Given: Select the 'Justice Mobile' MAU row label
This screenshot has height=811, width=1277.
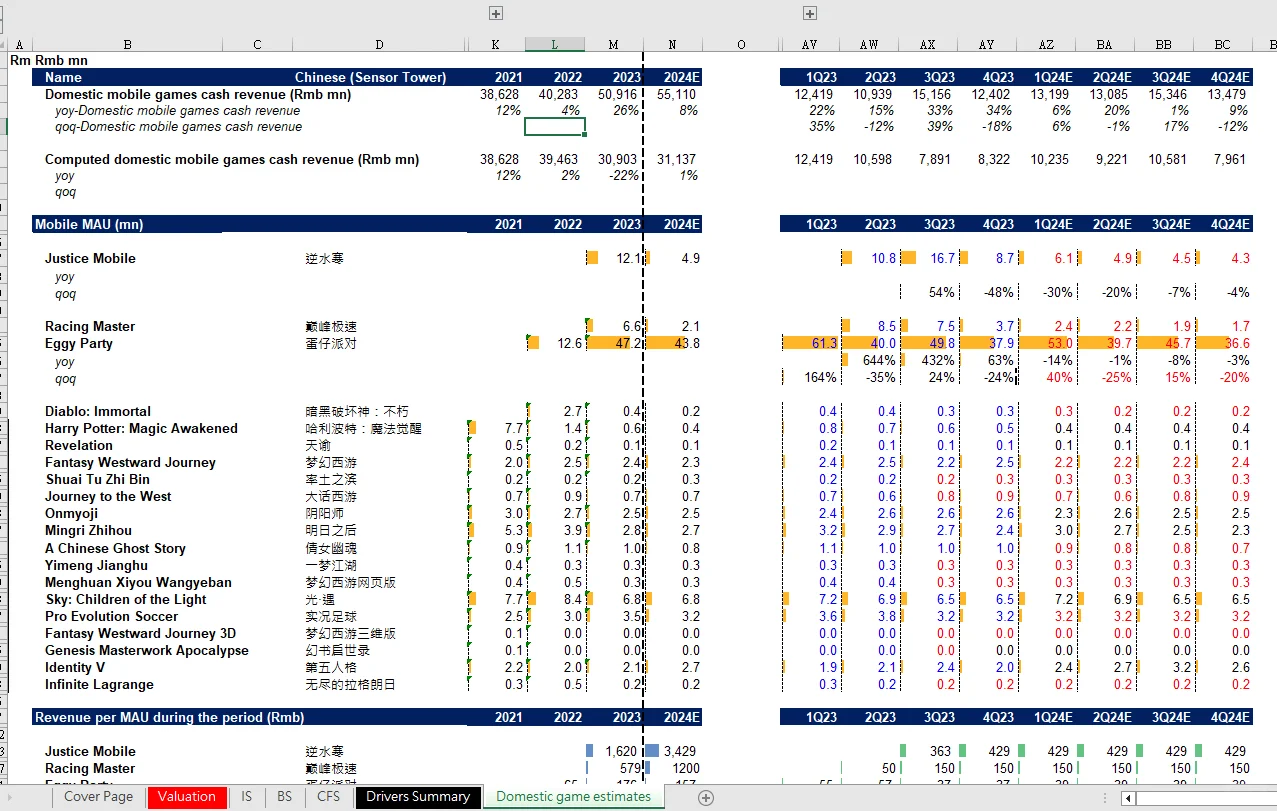Looking at the screenshot, I should tap(90, 258).
